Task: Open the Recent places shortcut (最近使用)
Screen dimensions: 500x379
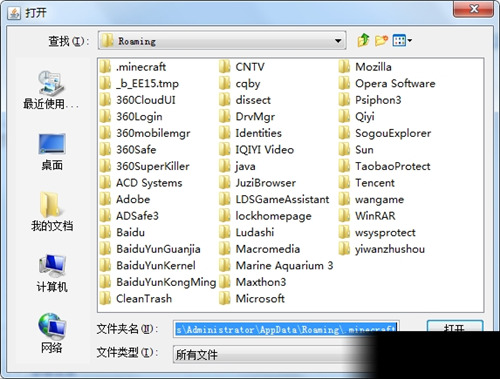Action: click(51, 90)
